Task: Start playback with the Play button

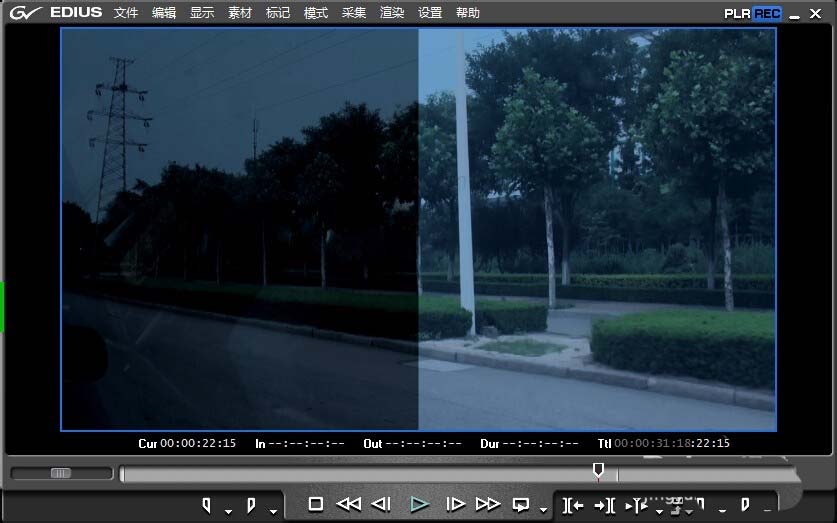Action: [420, 504]
